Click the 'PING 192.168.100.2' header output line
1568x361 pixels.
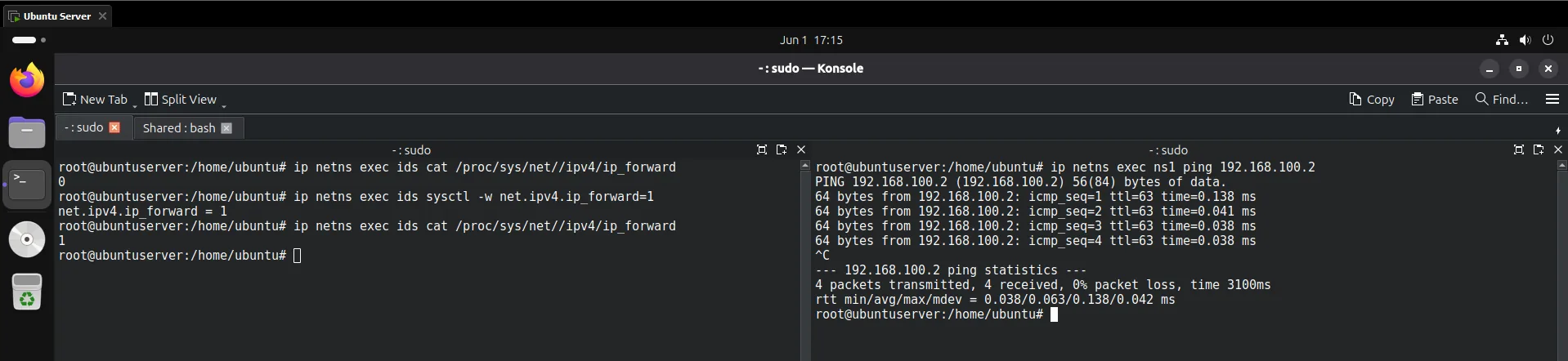pyautogui.click(x=1020, y=182)
